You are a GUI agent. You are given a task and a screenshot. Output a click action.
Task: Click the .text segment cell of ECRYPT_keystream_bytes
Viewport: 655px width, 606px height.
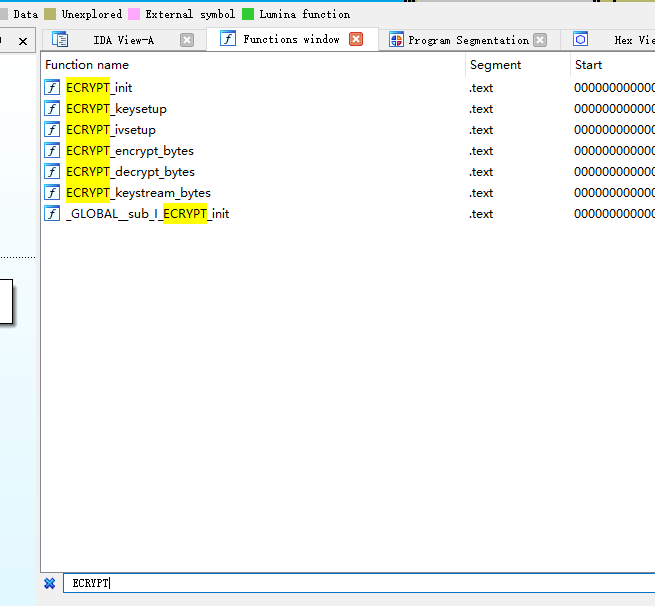click(x=481, y=193)
